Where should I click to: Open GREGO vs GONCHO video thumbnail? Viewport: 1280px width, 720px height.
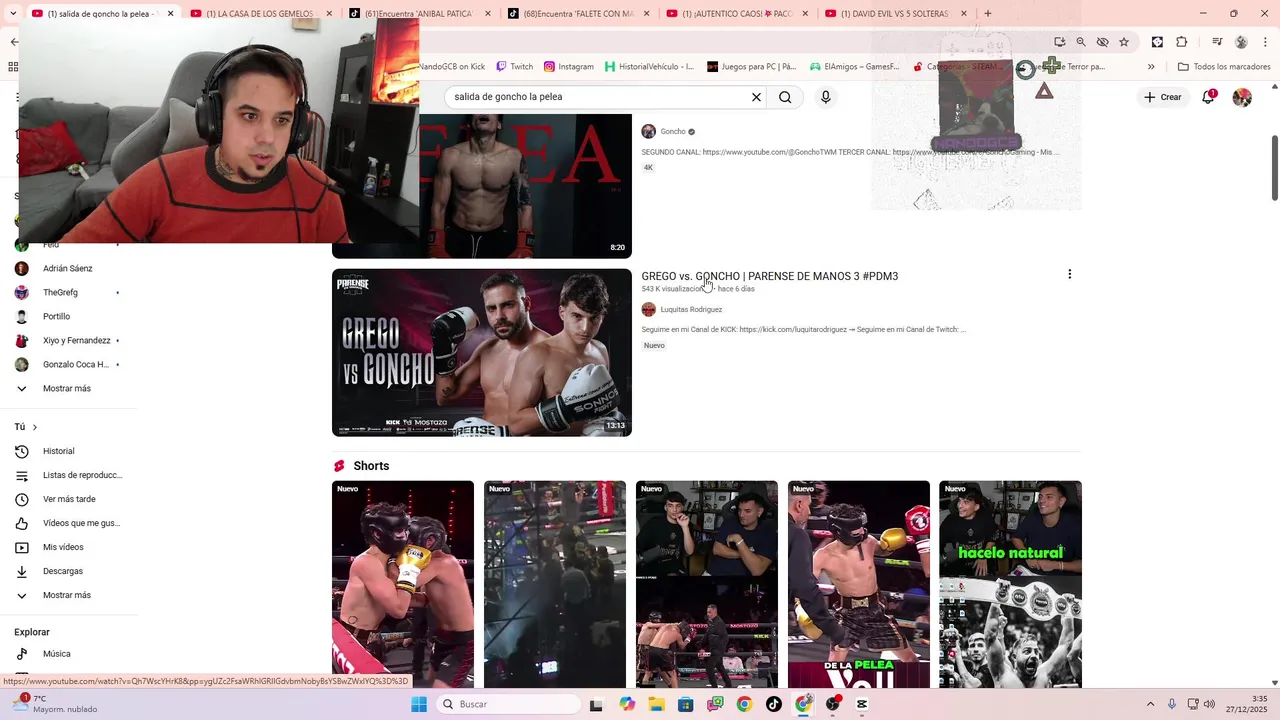(482, 352)
